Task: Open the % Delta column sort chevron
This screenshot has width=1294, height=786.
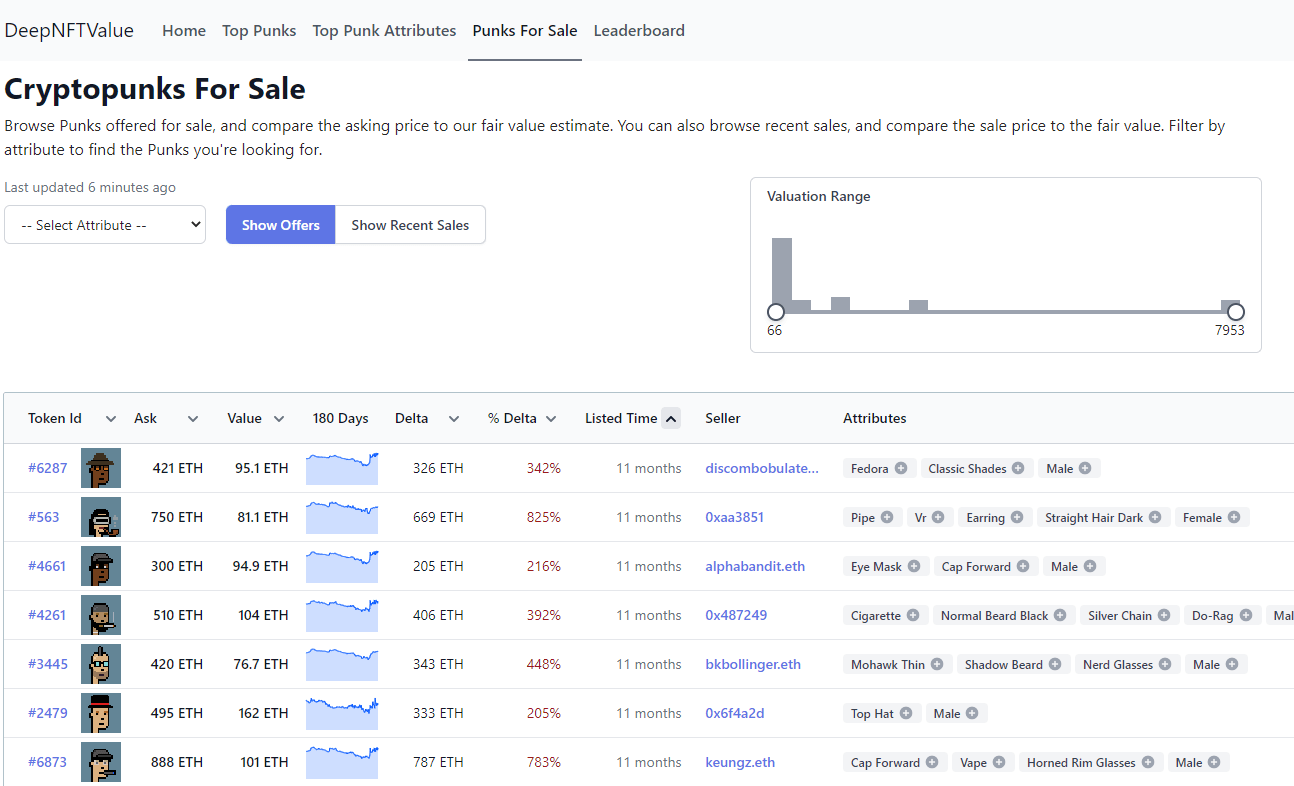Action: 551,419
